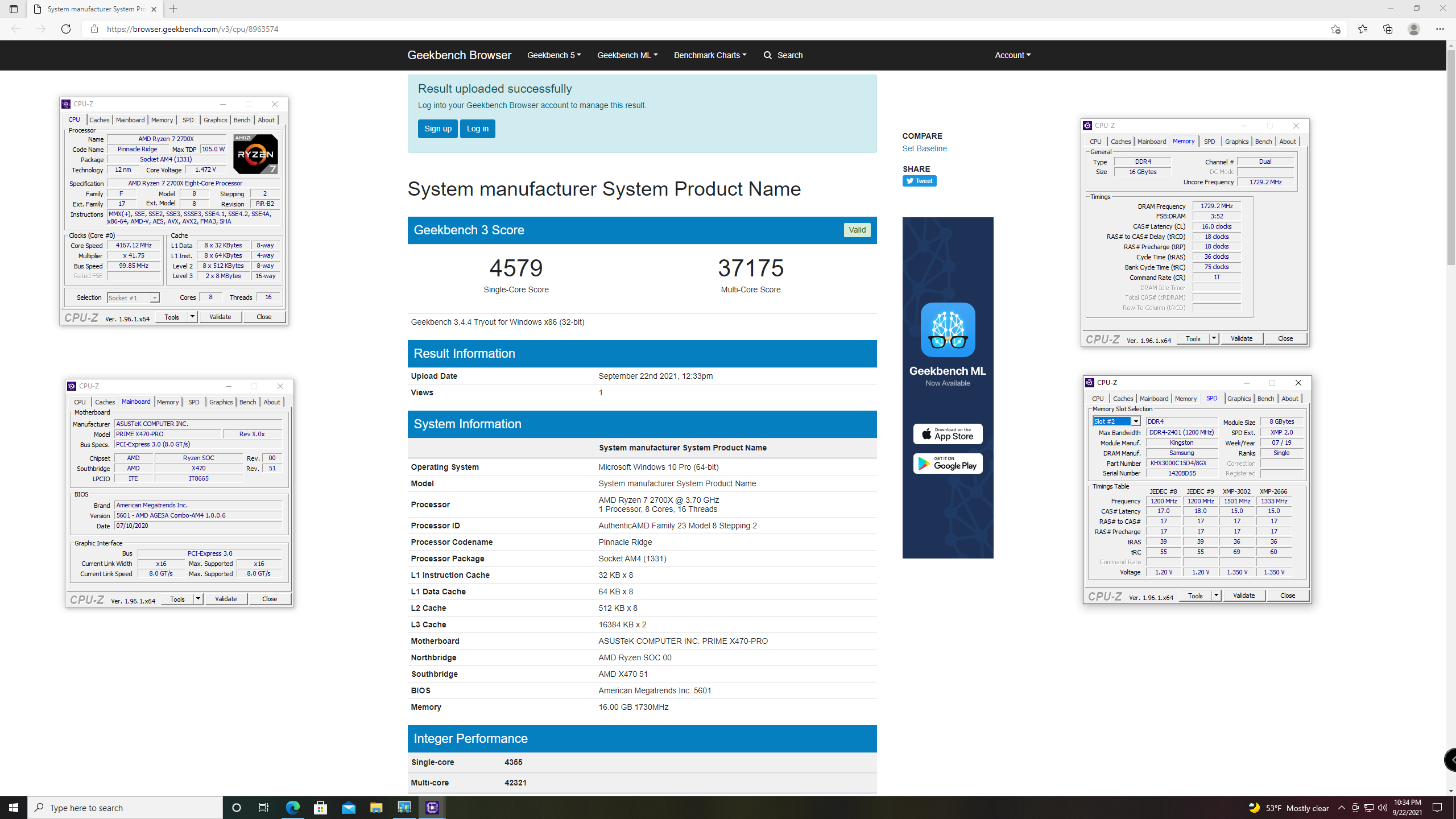
Task: Click Validate in the Memory tab window
Action: 1242,338
